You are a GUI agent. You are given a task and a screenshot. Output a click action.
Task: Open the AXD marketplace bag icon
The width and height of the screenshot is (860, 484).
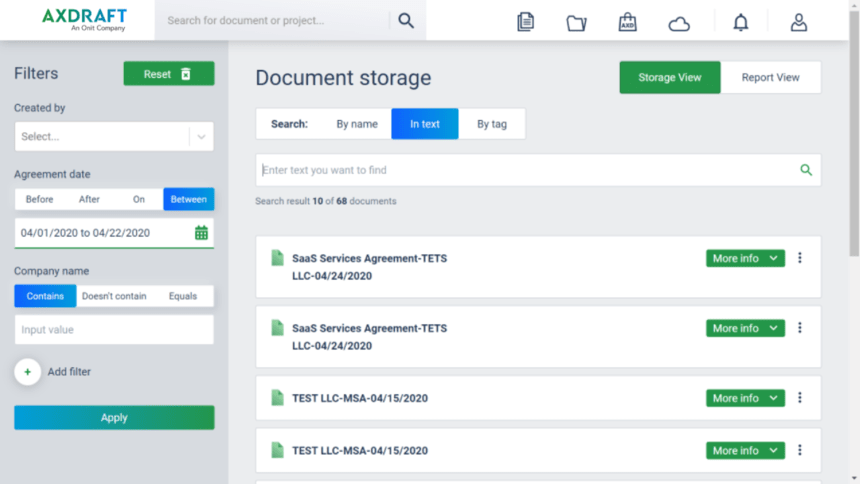pos(627,22)
